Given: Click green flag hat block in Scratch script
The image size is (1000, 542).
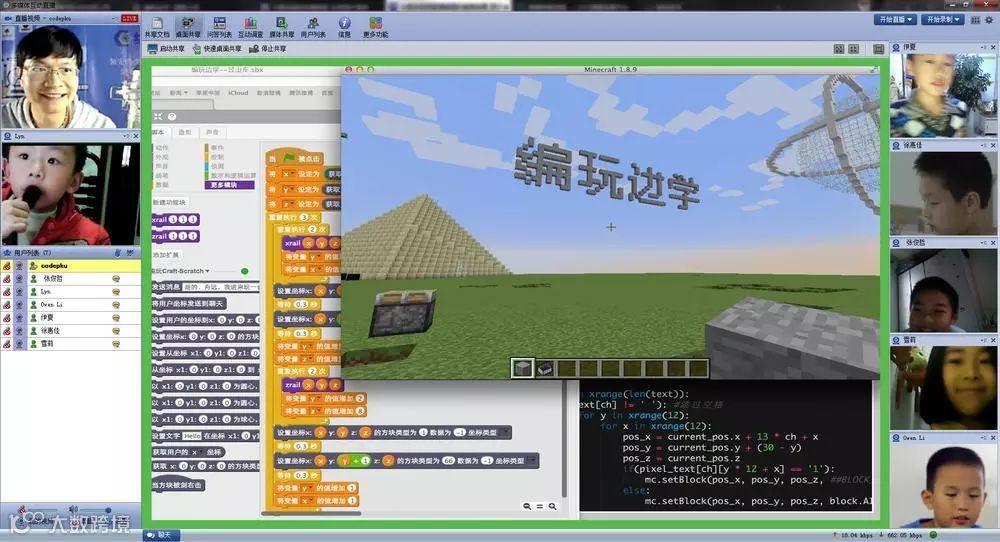Looking at the screenshot, I should (x=295, y=157).
